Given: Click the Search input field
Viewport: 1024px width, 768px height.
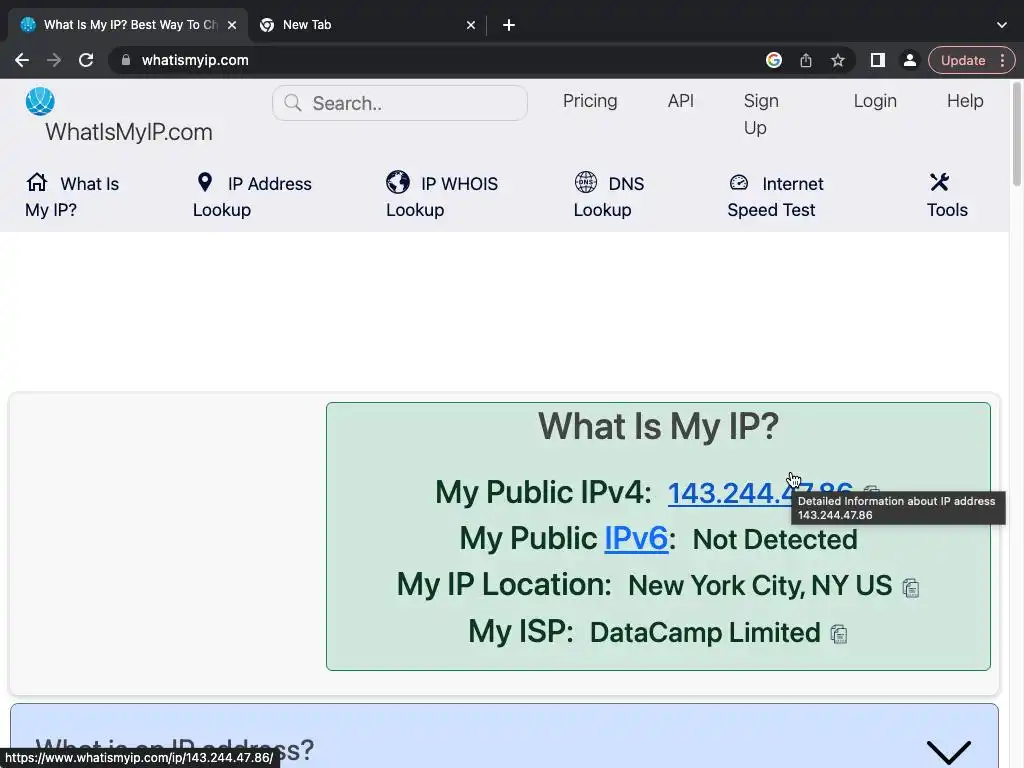Looking at the screenshot, I should click(x=400, y=103).
